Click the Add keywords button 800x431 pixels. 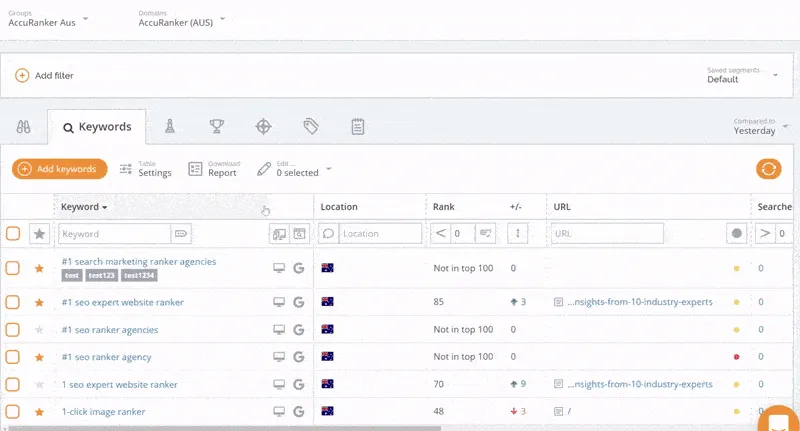coord(60,169)
